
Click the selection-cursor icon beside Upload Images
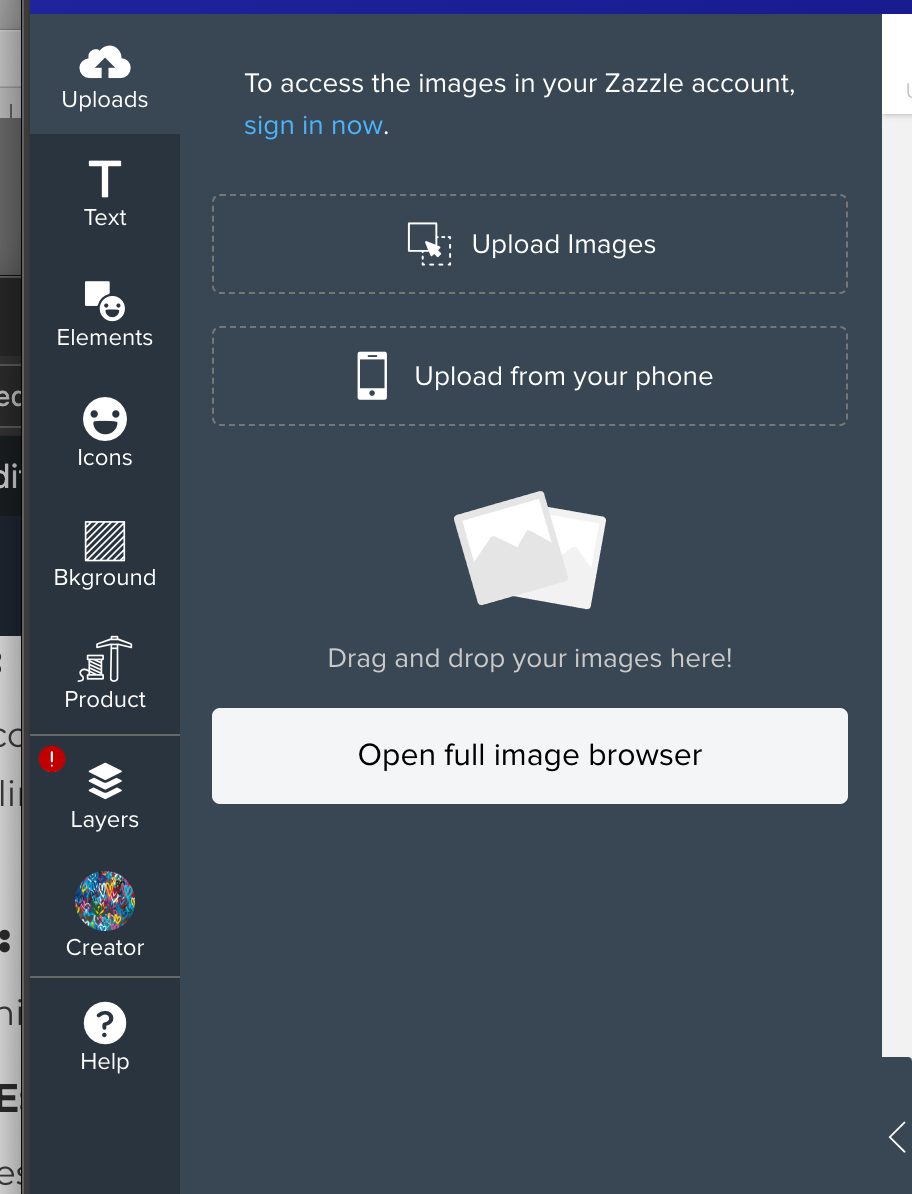click(x=429, y=244)
